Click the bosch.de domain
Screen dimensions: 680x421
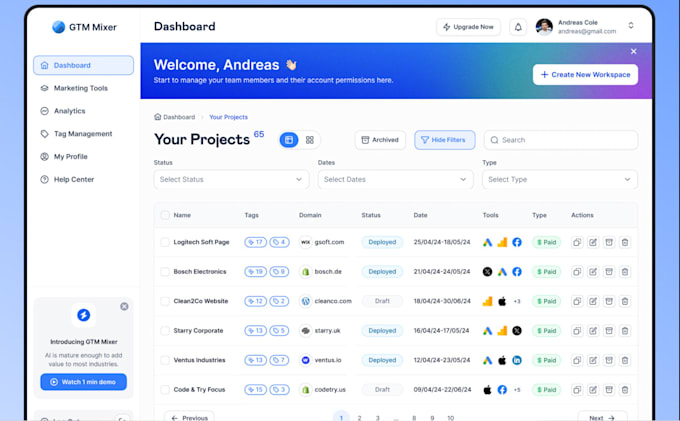pos(328,271)
